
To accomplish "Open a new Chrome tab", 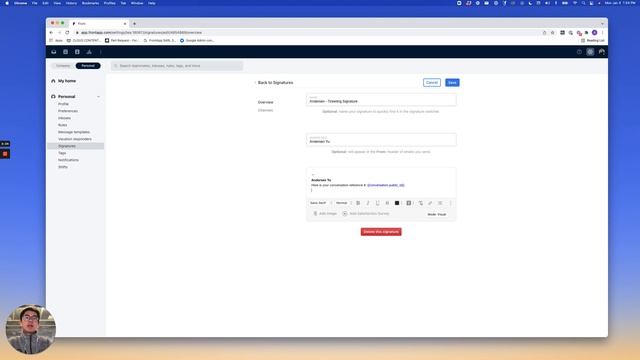I will click(x=134, y=24).
